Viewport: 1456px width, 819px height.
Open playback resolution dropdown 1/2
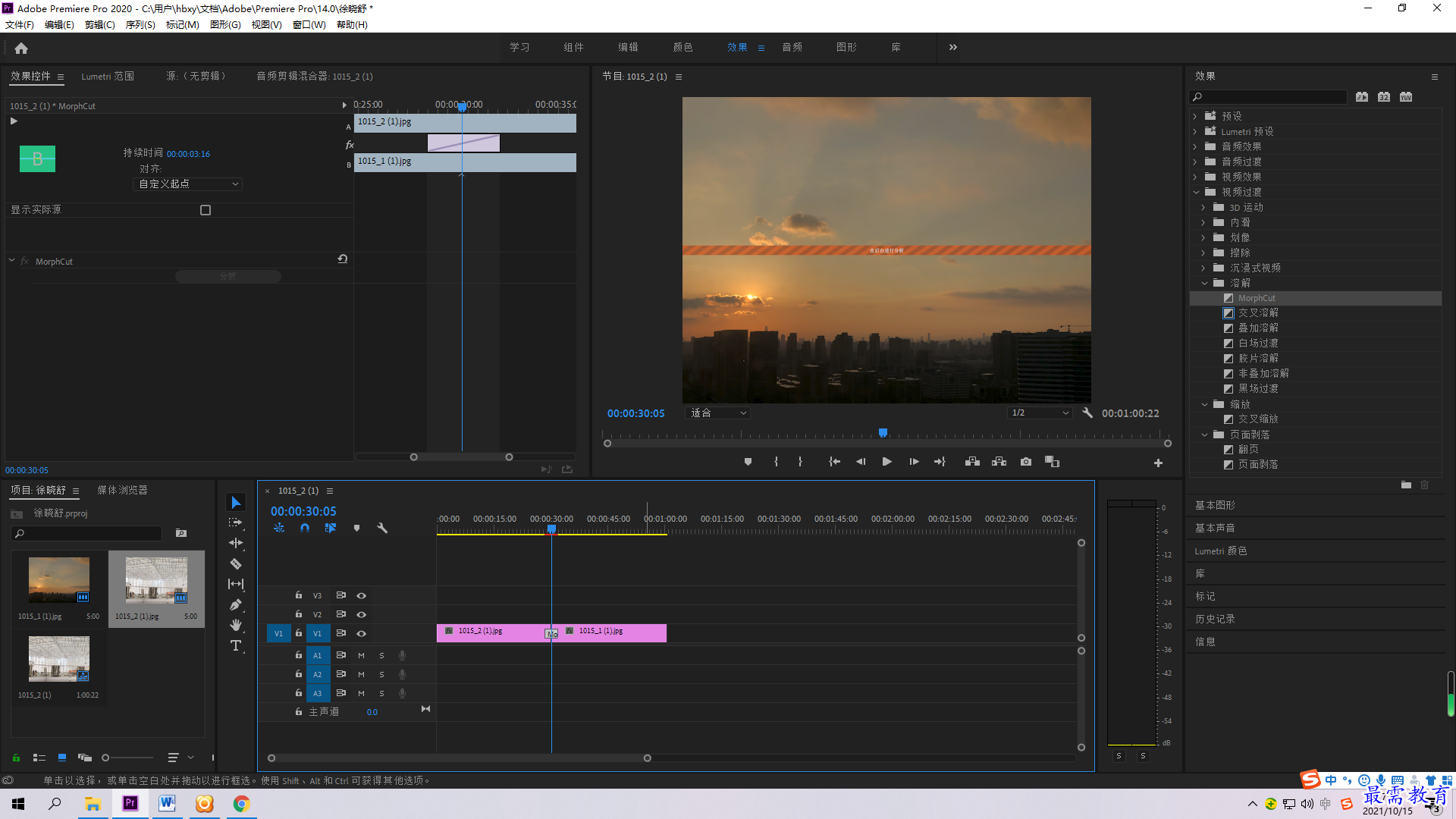[x=1040, y=413]
